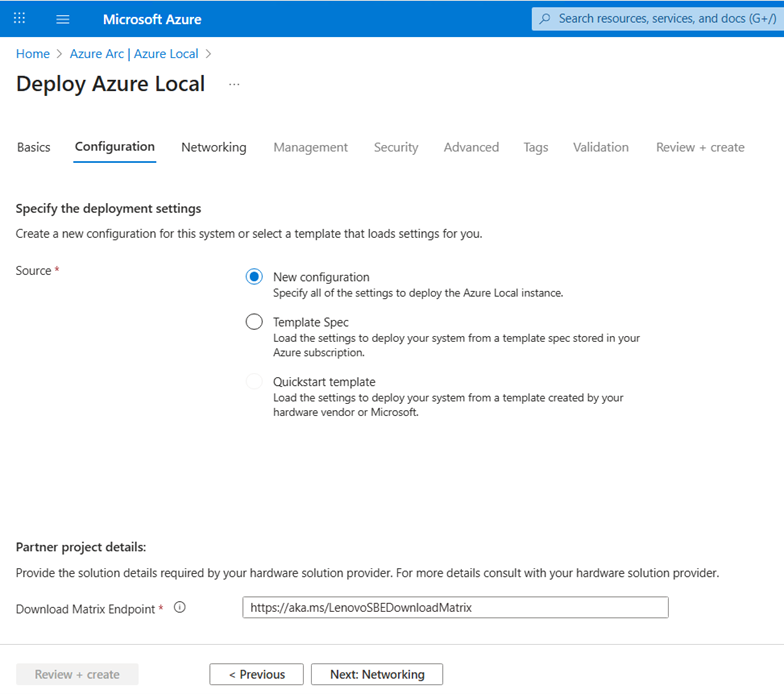Open Azure Arc | Azure Local breadcrumb
The image size is (784, 694).
tap(134, 54)
